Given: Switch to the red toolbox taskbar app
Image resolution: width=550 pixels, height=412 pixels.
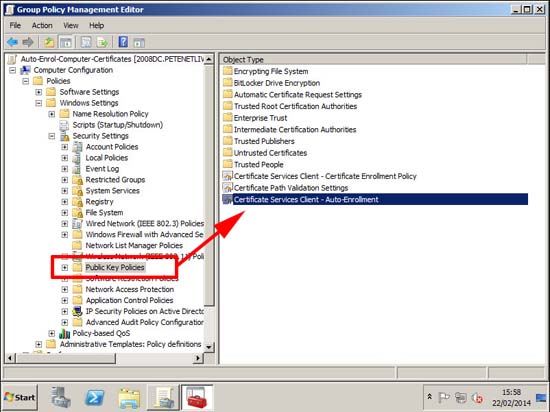Looking at the screenshot, I should pos(197,398).
